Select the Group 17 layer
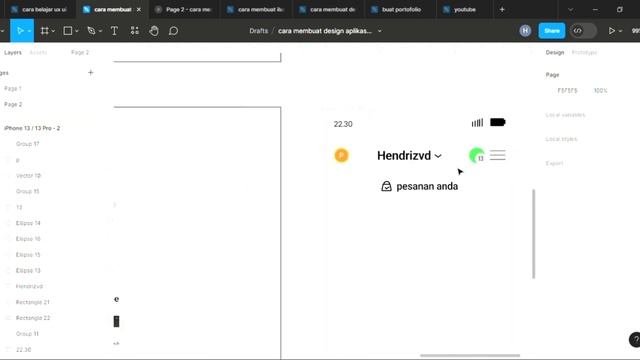640x360 pixels. tap(27, 144)
